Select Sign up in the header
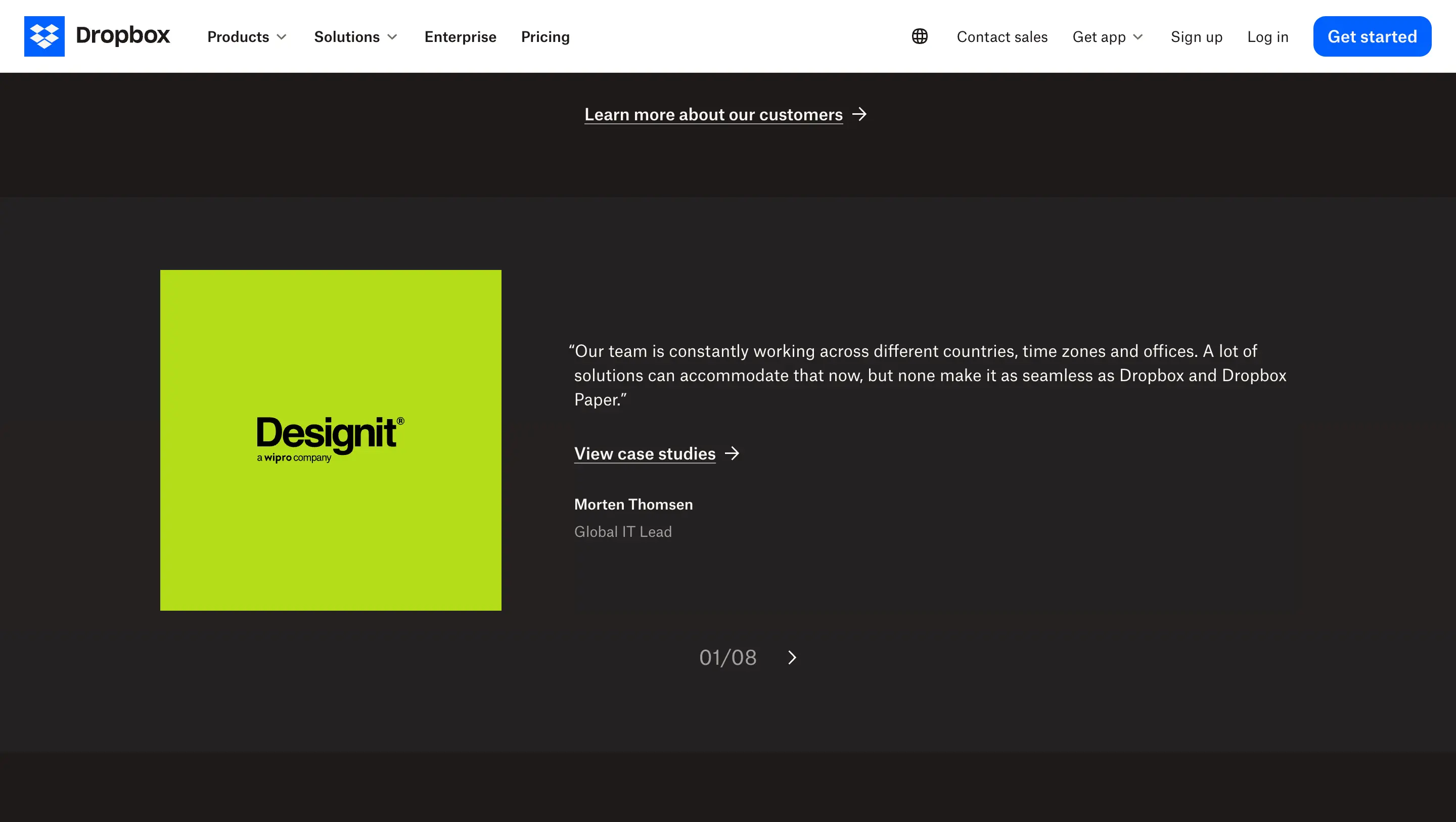Screen dimensions: 1456x822 pyautogui.click(x=1197, y=37)
